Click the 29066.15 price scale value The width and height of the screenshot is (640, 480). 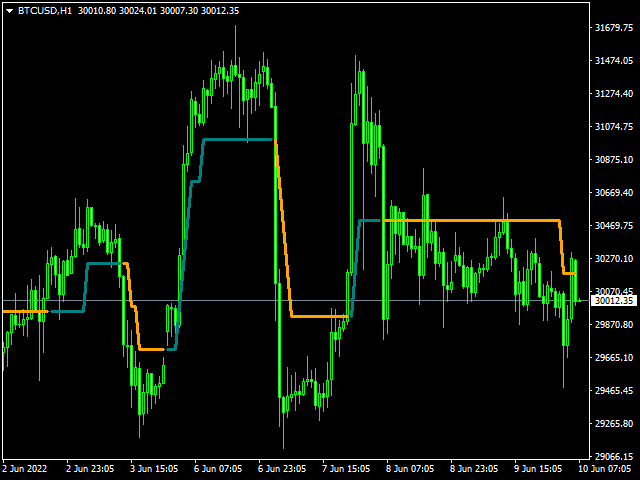pos(614,456)
